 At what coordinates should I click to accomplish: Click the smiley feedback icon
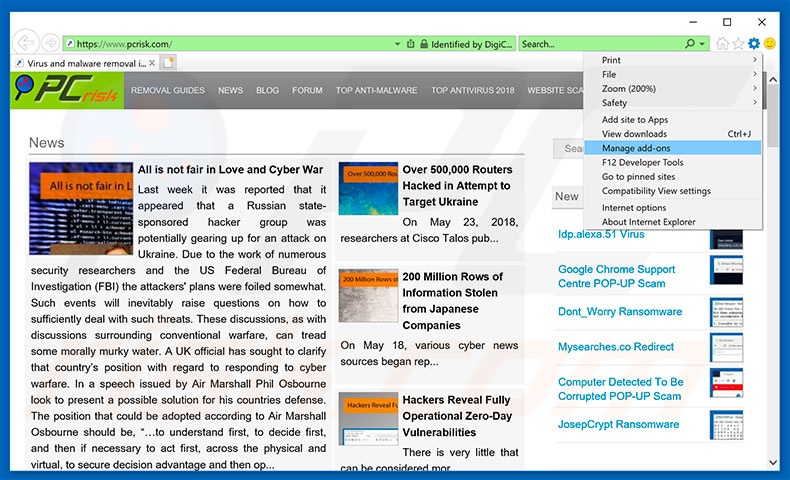[770, 44]
